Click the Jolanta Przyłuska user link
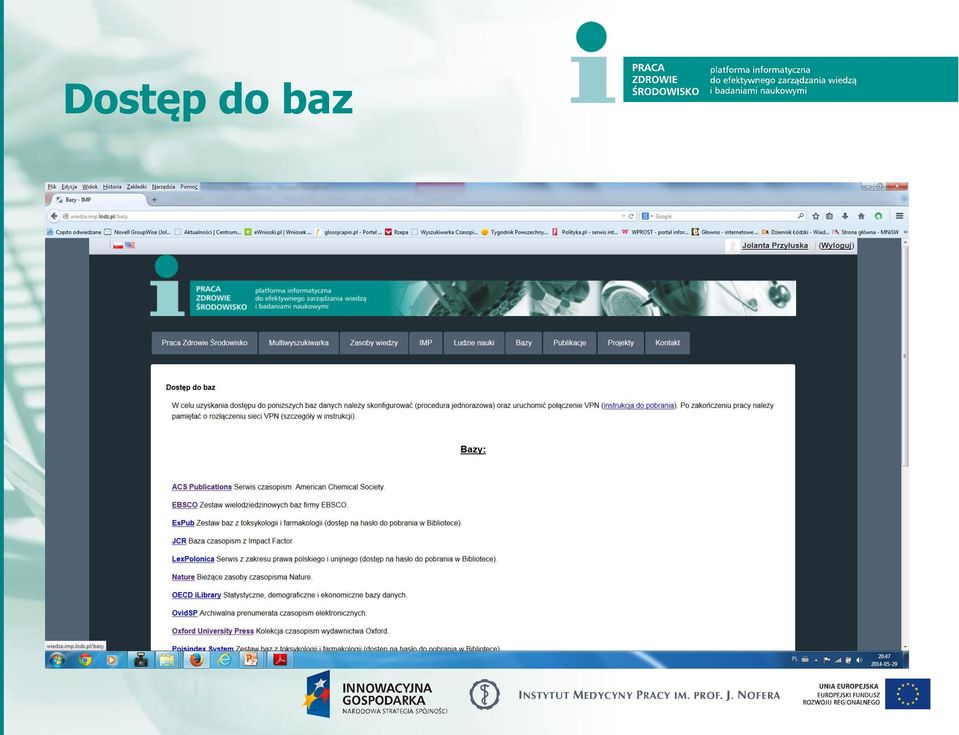This screenshot has height=735, width=959. click(x=775, y=245)
